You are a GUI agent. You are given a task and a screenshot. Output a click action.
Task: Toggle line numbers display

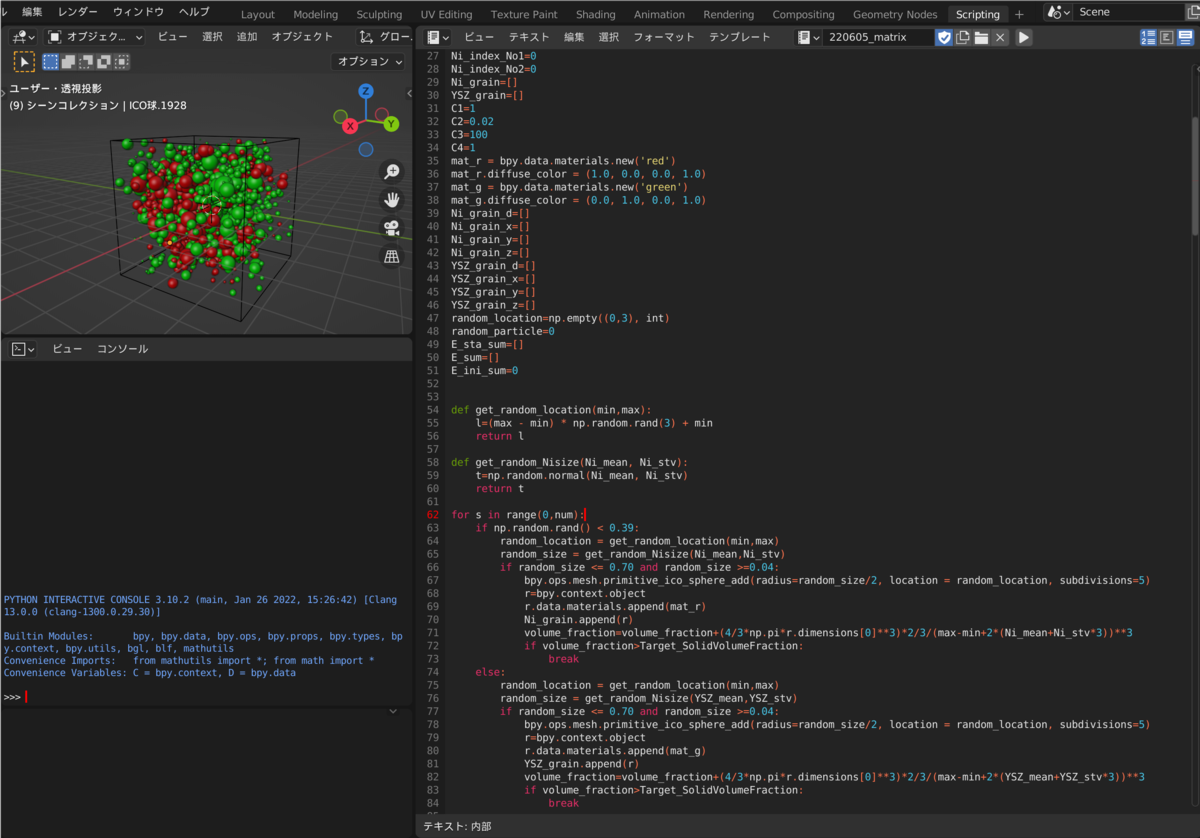1148,37
